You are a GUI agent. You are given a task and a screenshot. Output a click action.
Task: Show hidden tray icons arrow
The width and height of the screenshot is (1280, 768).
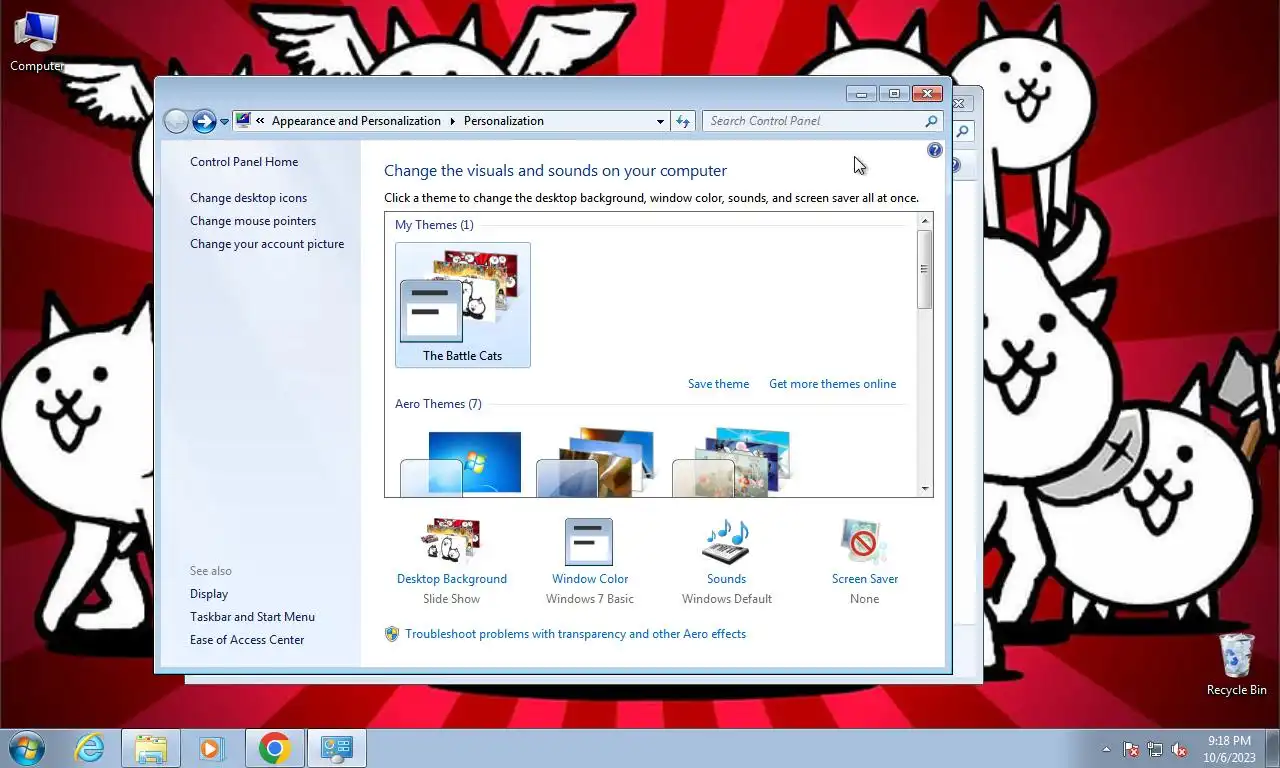(1106, 749)
